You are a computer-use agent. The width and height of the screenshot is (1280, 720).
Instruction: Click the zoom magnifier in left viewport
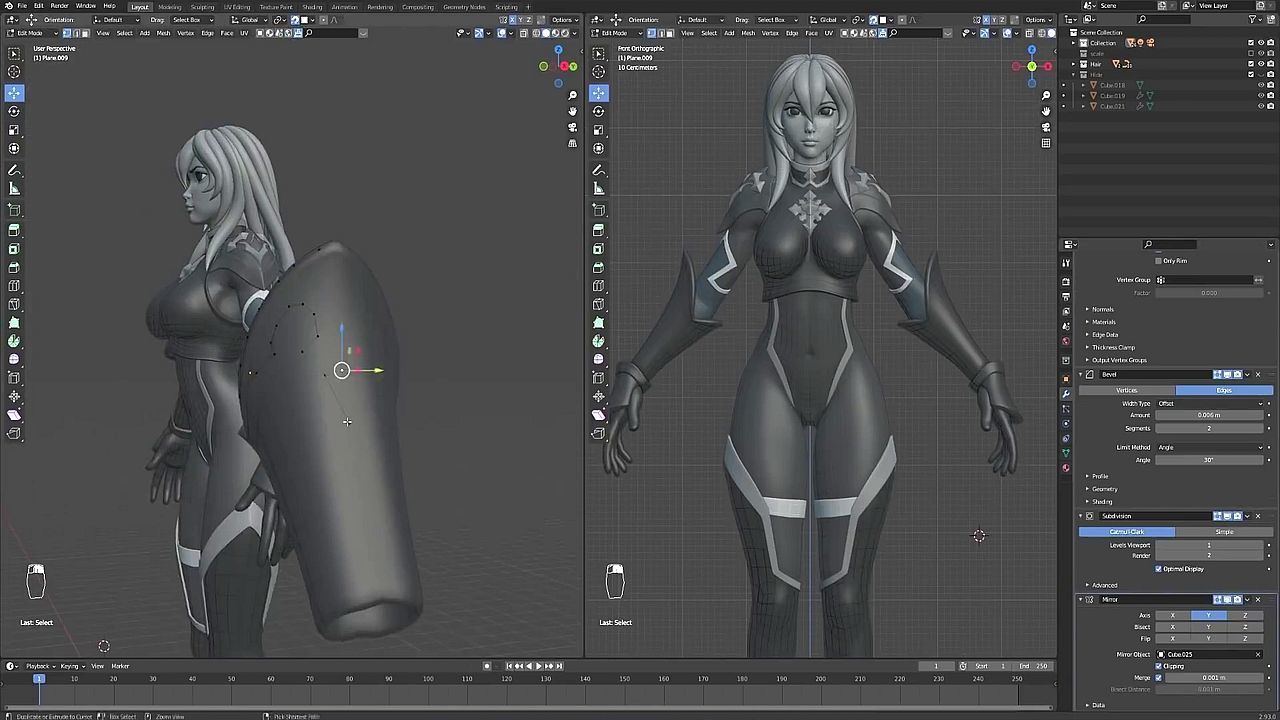[x=572, y=95]
